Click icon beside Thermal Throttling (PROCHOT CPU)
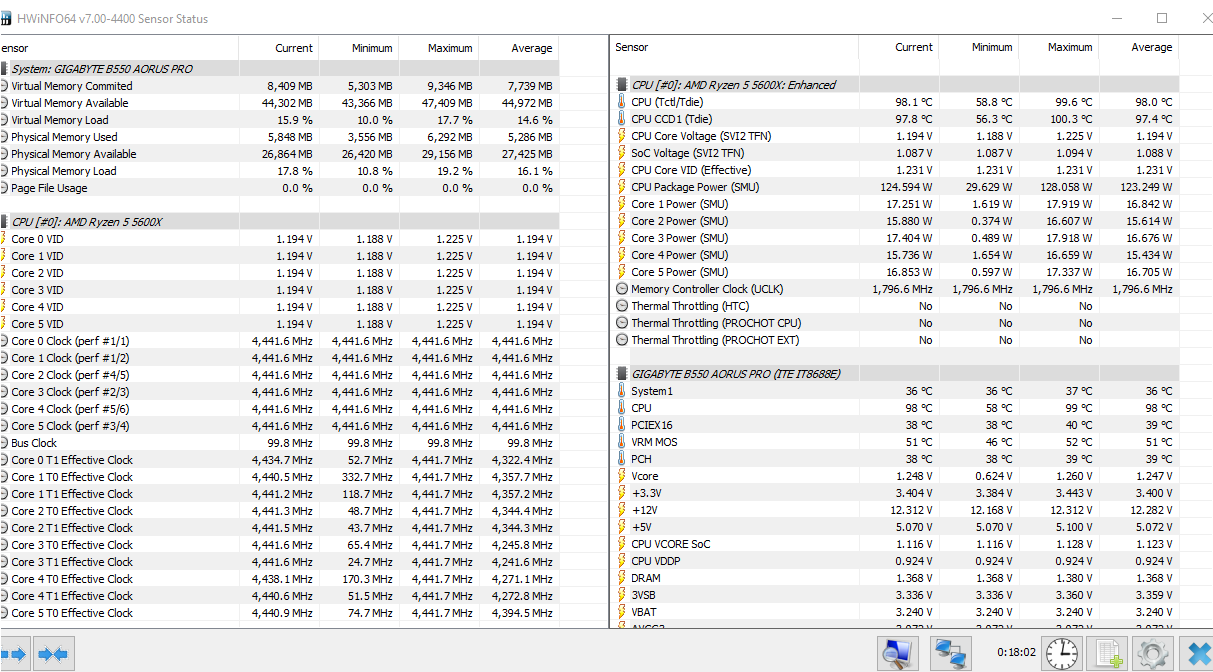 coord(622,323)
